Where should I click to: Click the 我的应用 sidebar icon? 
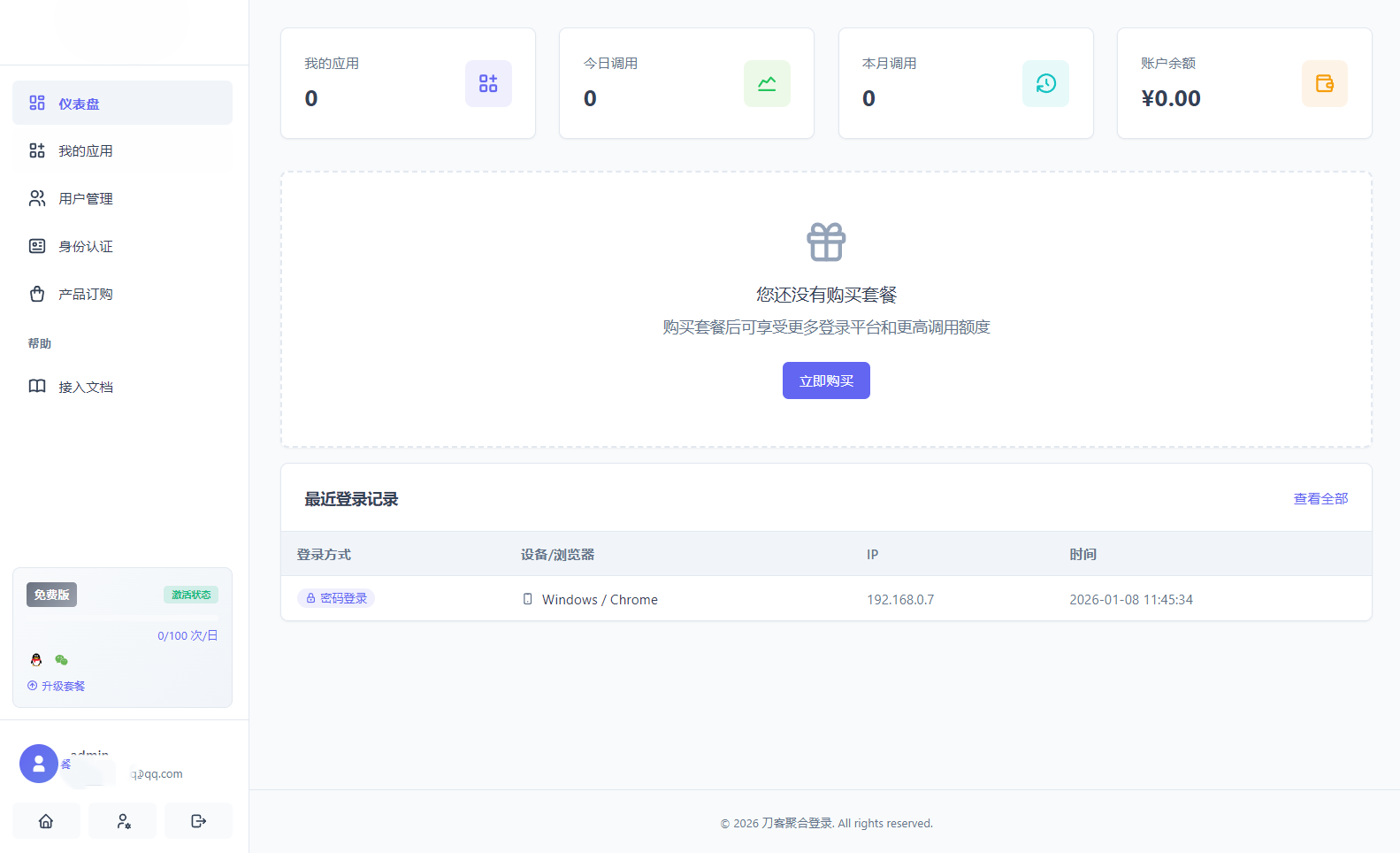tap(37, 151)
